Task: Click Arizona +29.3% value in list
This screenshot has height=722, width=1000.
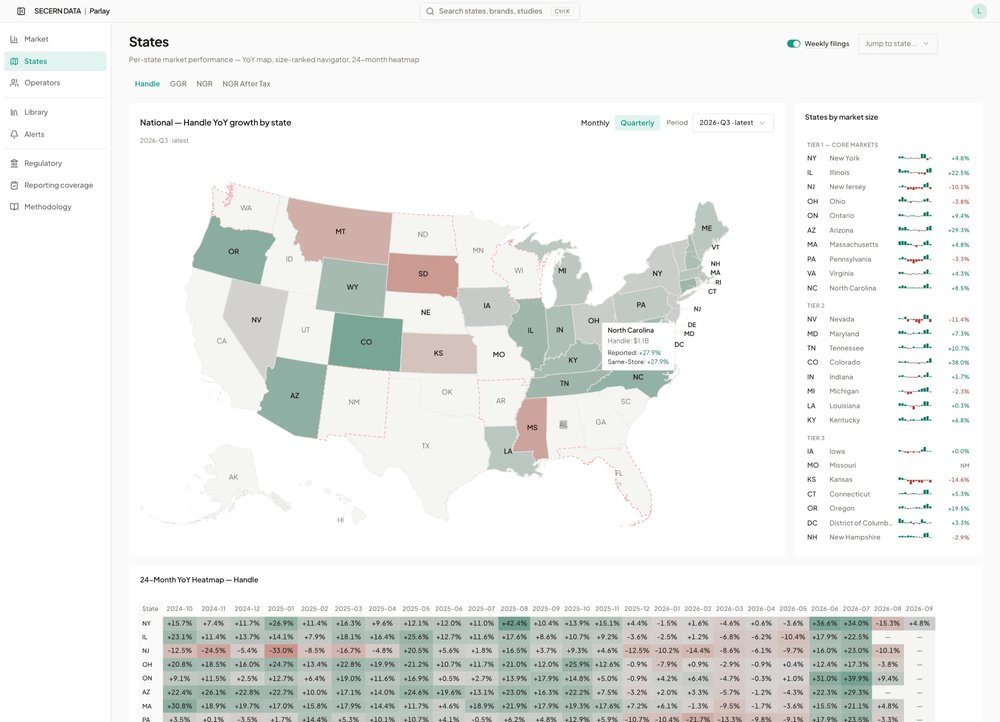Action: [959, 230]
